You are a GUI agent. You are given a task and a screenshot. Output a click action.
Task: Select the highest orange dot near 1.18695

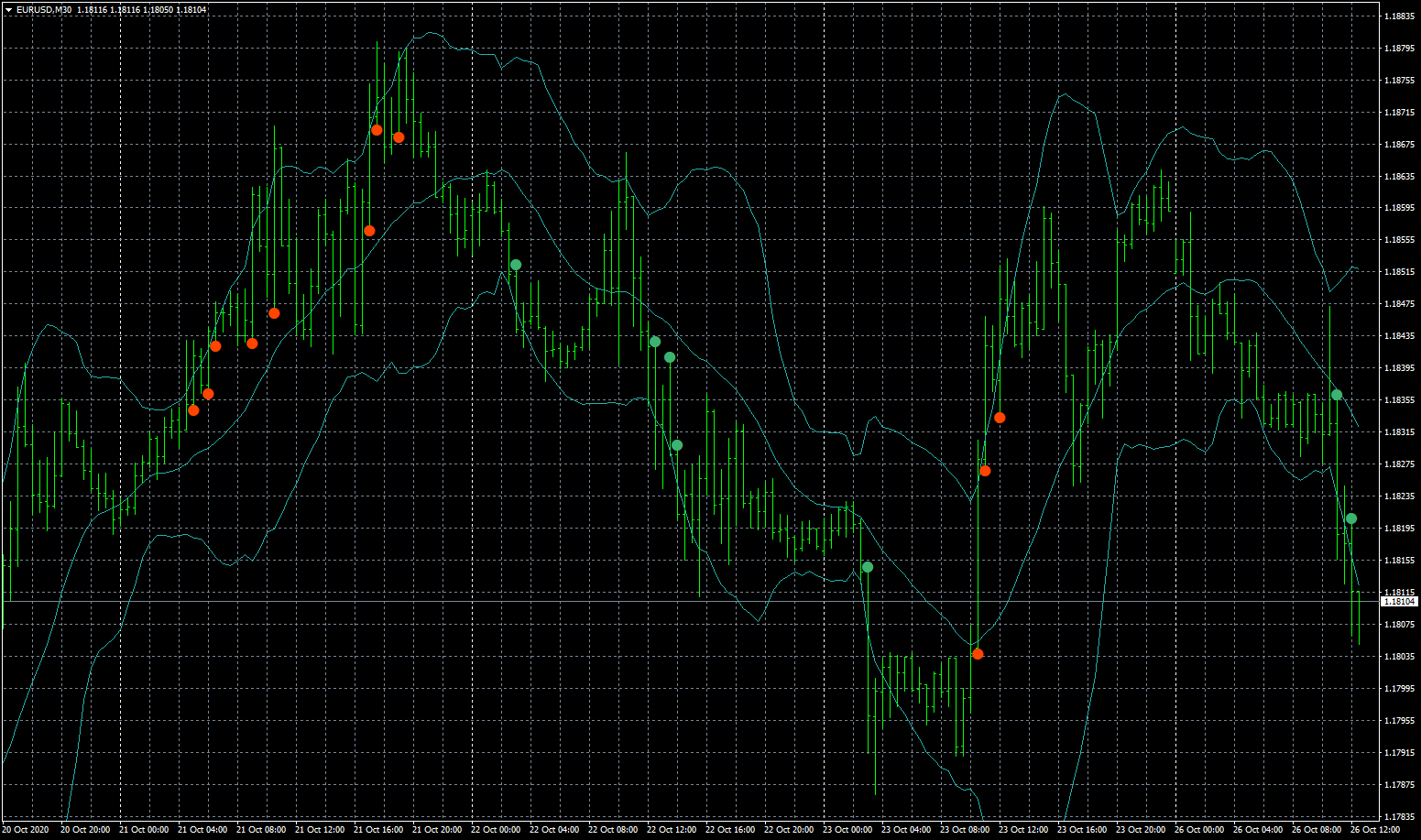tap(377, 130)
